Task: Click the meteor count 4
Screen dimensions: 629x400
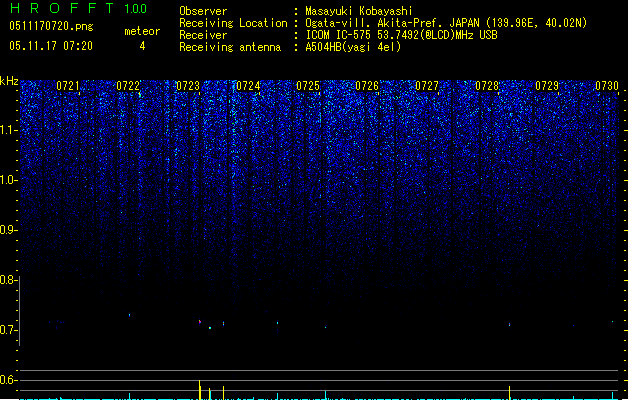Action: click(142, 46)
